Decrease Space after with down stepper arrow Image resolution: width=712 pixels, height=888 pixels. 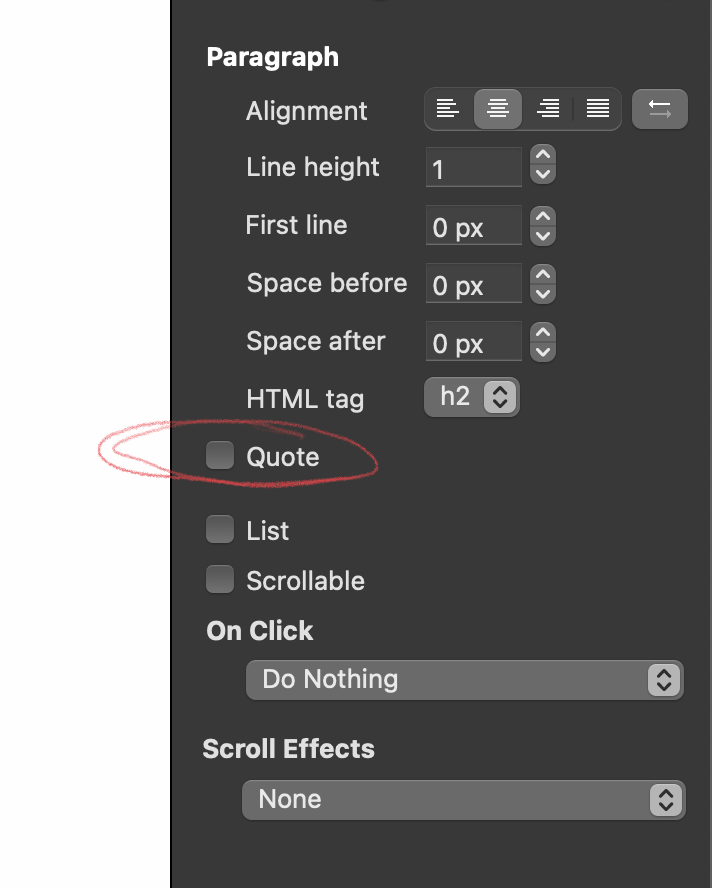click(542, 352)
